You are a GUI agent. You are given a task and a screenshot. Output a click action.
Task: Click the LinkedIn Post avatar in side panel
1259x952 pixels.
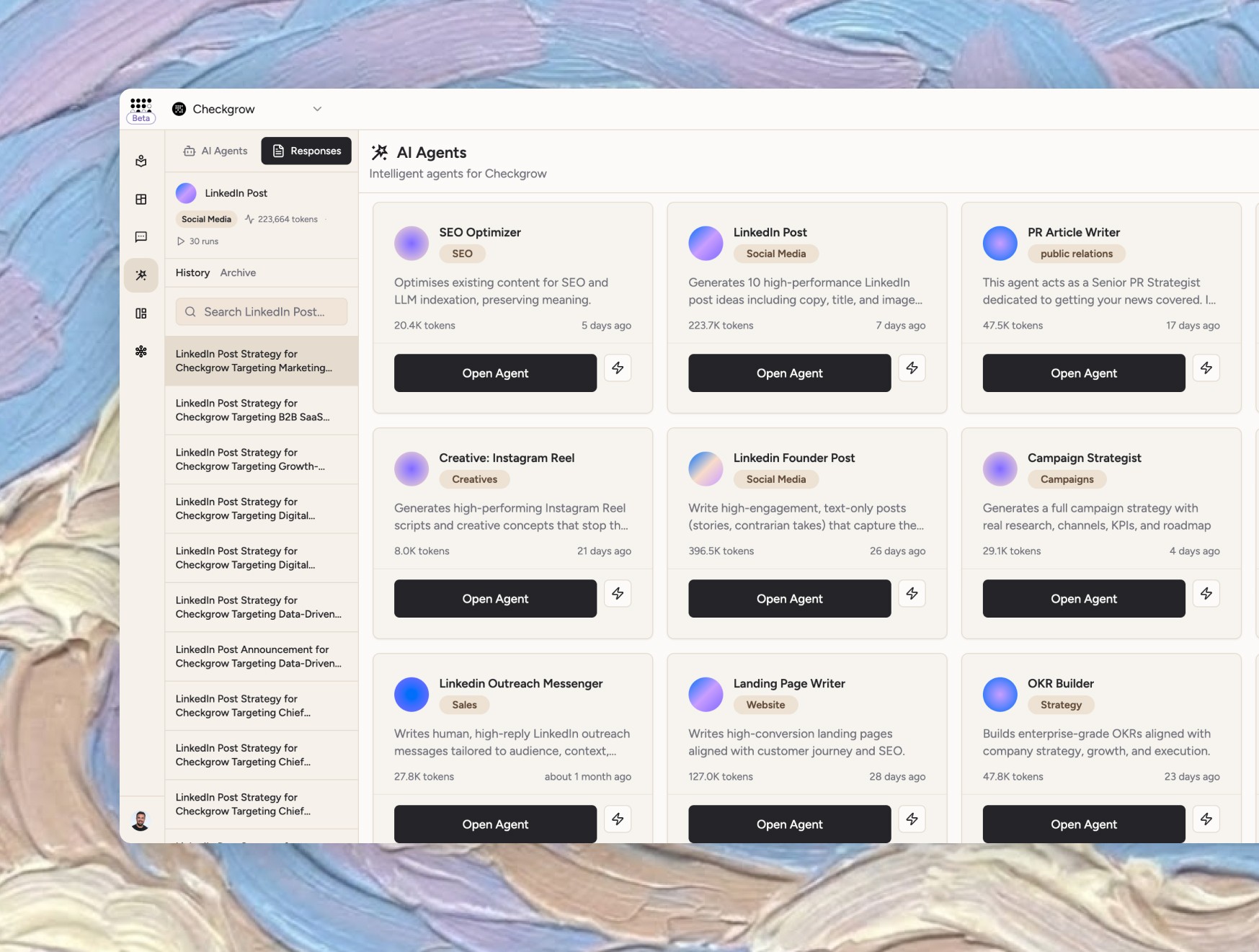[186, 193]
